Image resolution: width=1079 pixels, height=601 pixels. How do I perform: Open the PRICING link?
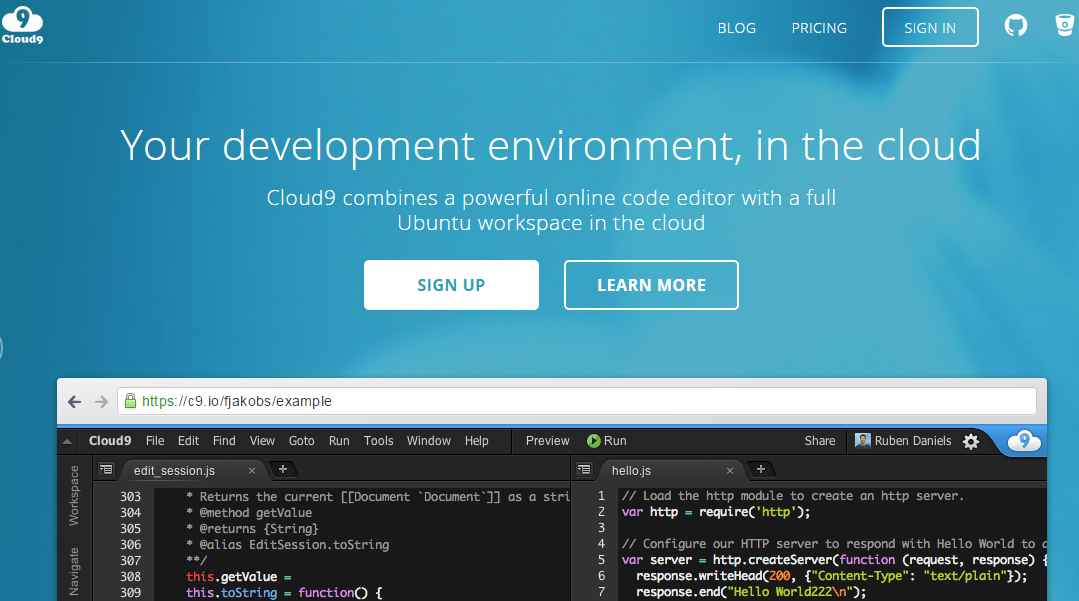click(819, 28)
